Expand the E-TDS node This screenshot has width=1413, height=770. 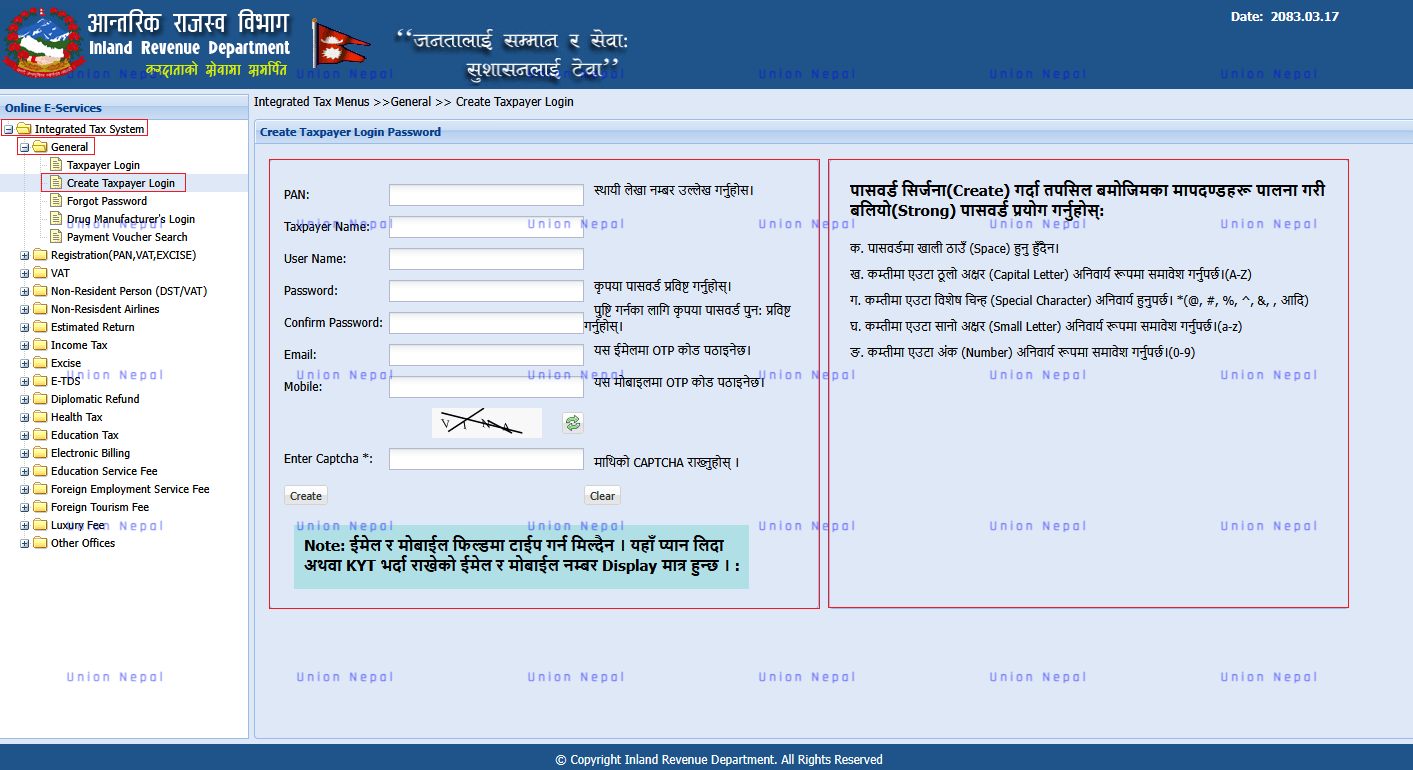pyautogui.click(x=25, y=381)
